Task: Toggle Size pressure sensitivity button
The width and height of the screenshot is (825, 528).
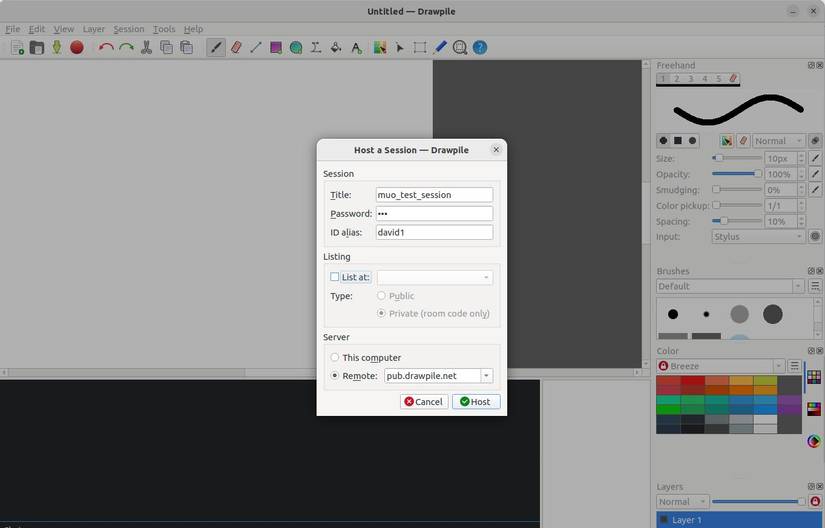Action: tap(815, 158)
